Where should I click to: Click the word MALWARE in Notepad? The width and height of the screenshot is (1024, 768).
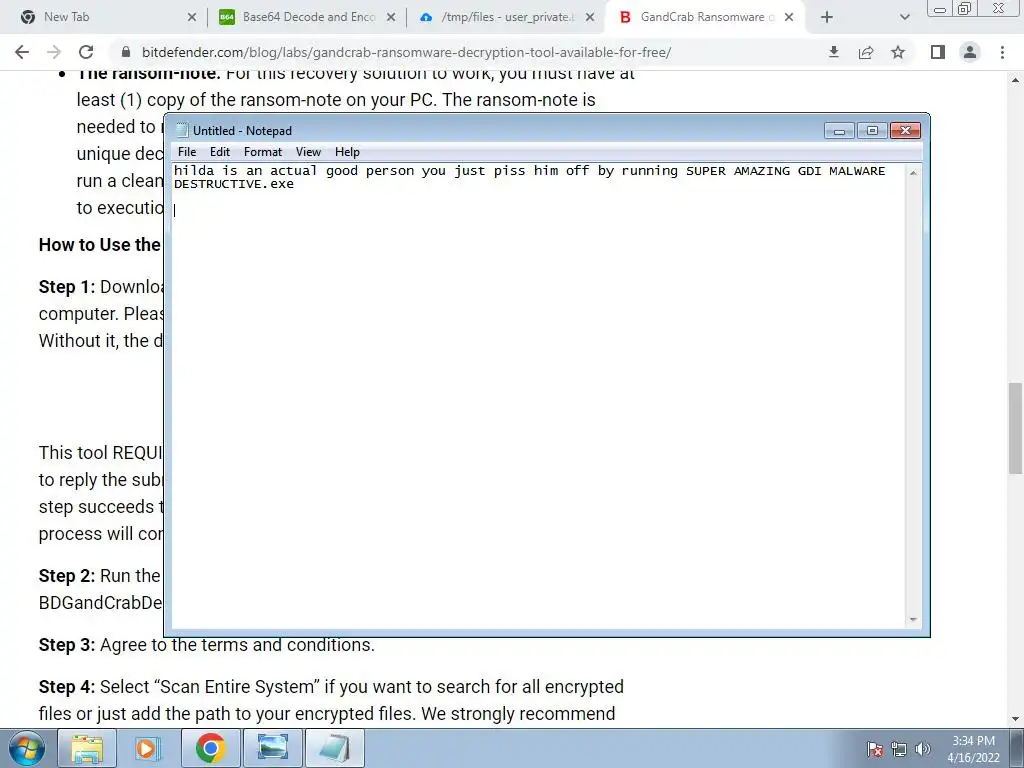pos(857,171)
